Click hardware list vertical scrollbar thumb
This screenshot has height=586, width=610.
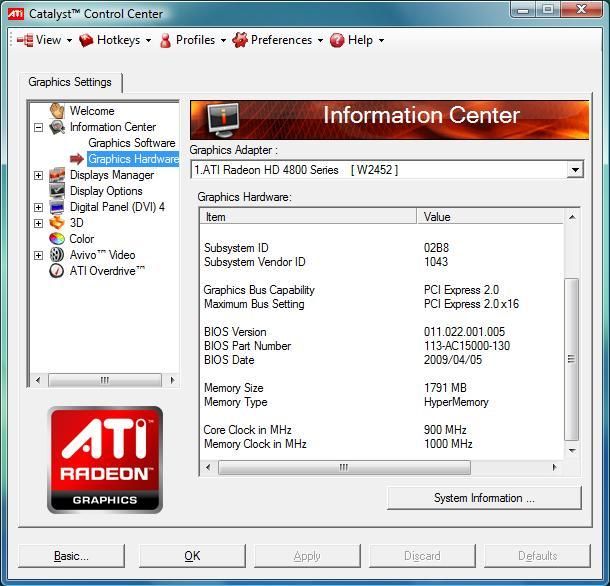571,359
